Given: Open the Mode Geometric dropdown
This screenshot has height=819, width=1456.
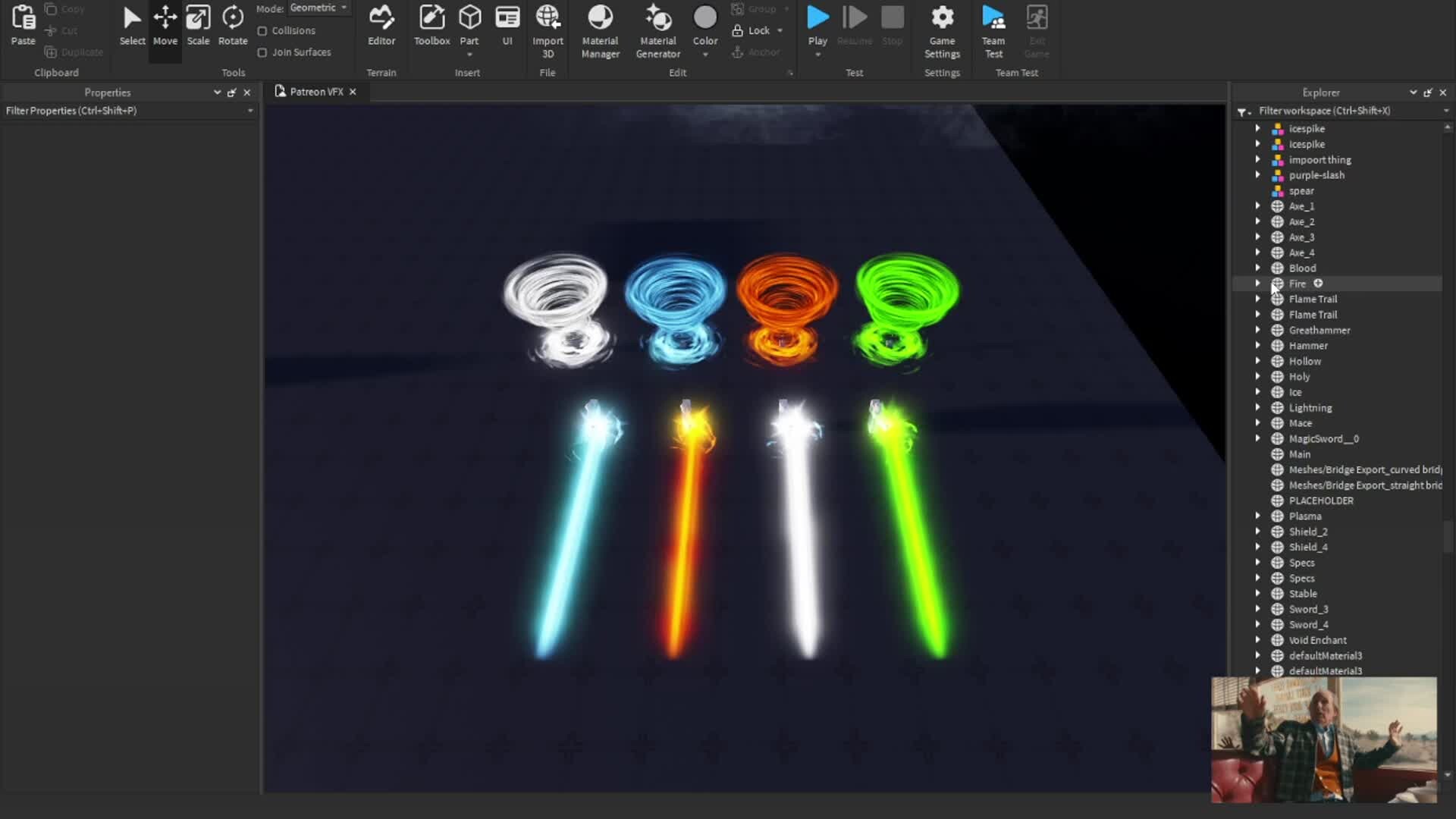Looking at the screenshot, I should [318, 8].
